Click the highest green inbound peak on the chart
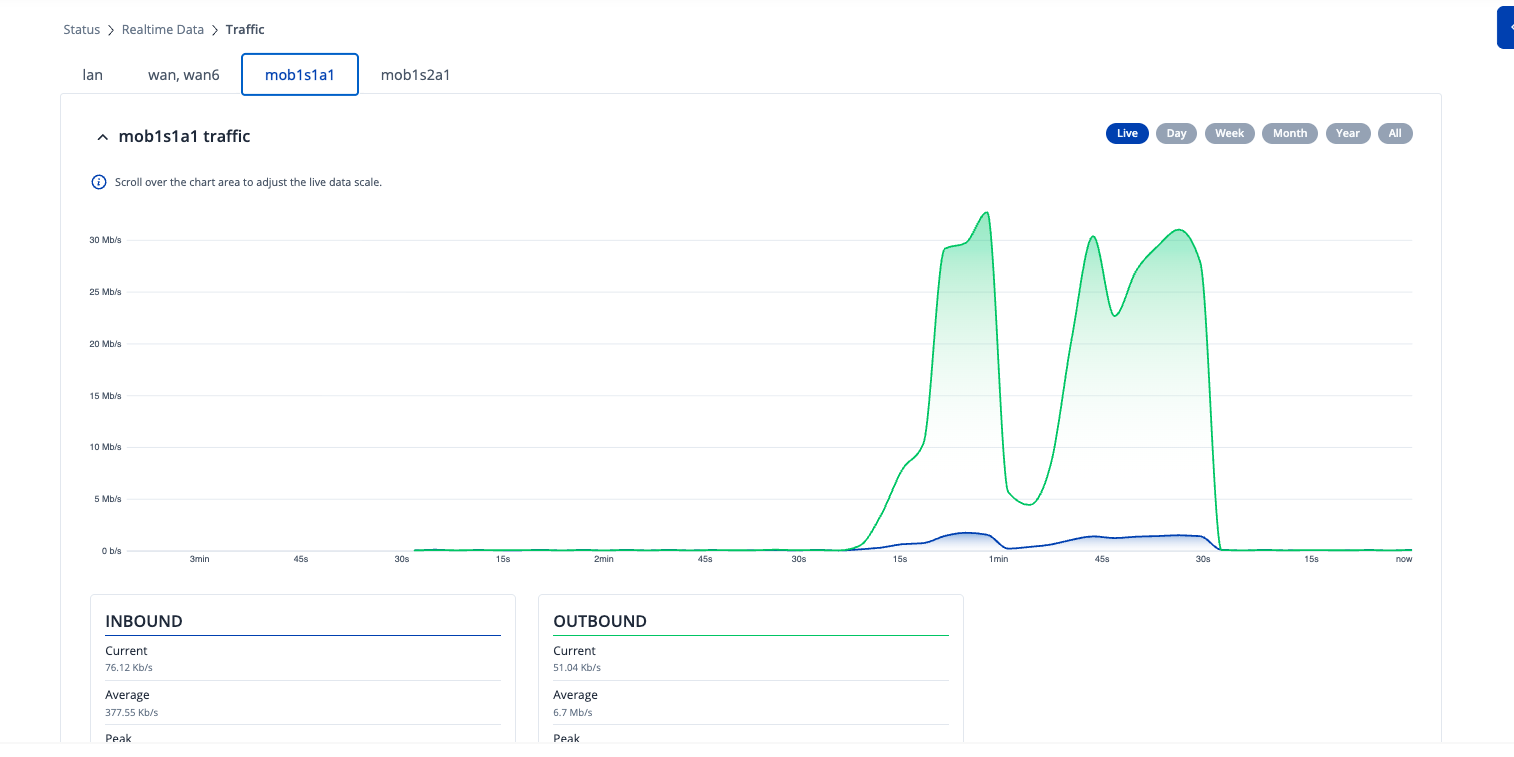This screenshot has height=757, width=1514. (987, 213)
